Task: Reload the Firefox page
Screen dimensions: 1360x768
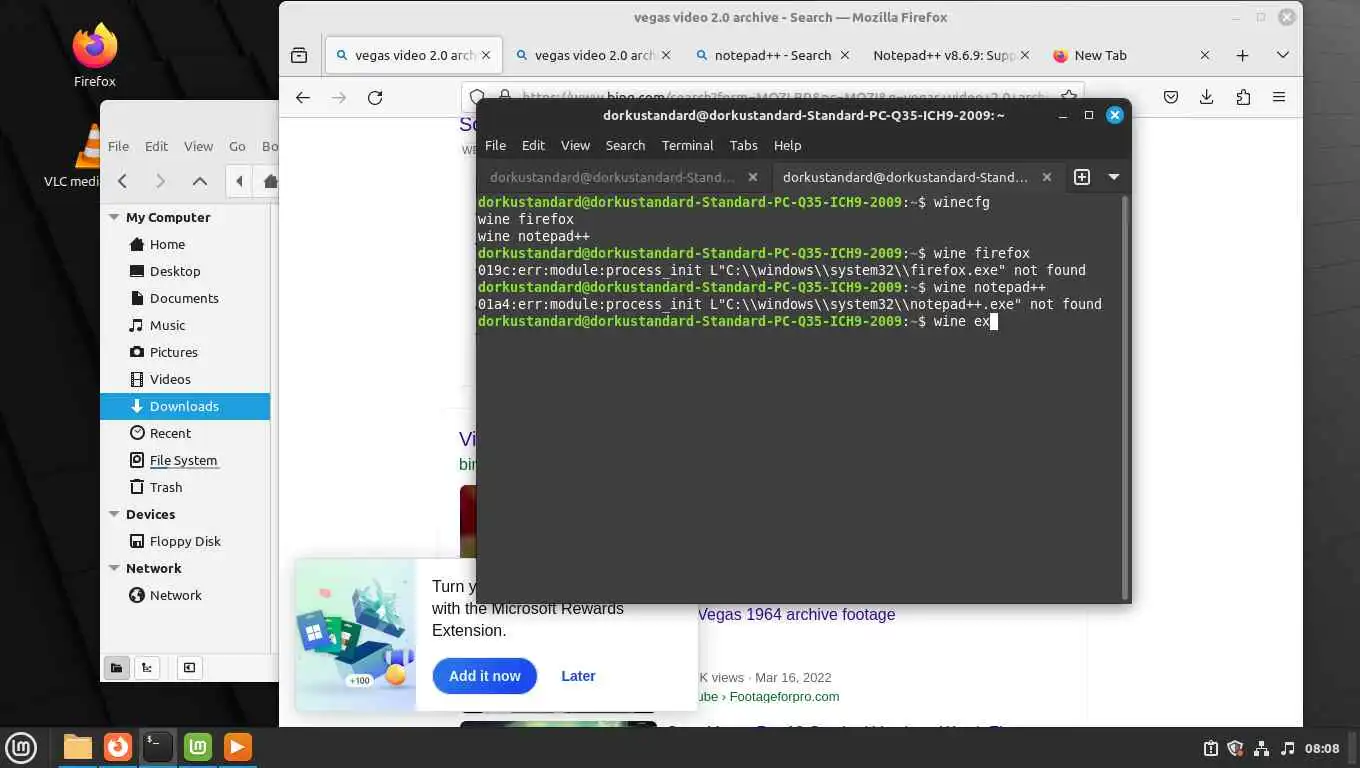Action: pyautogui.click(x=375, y=97)
